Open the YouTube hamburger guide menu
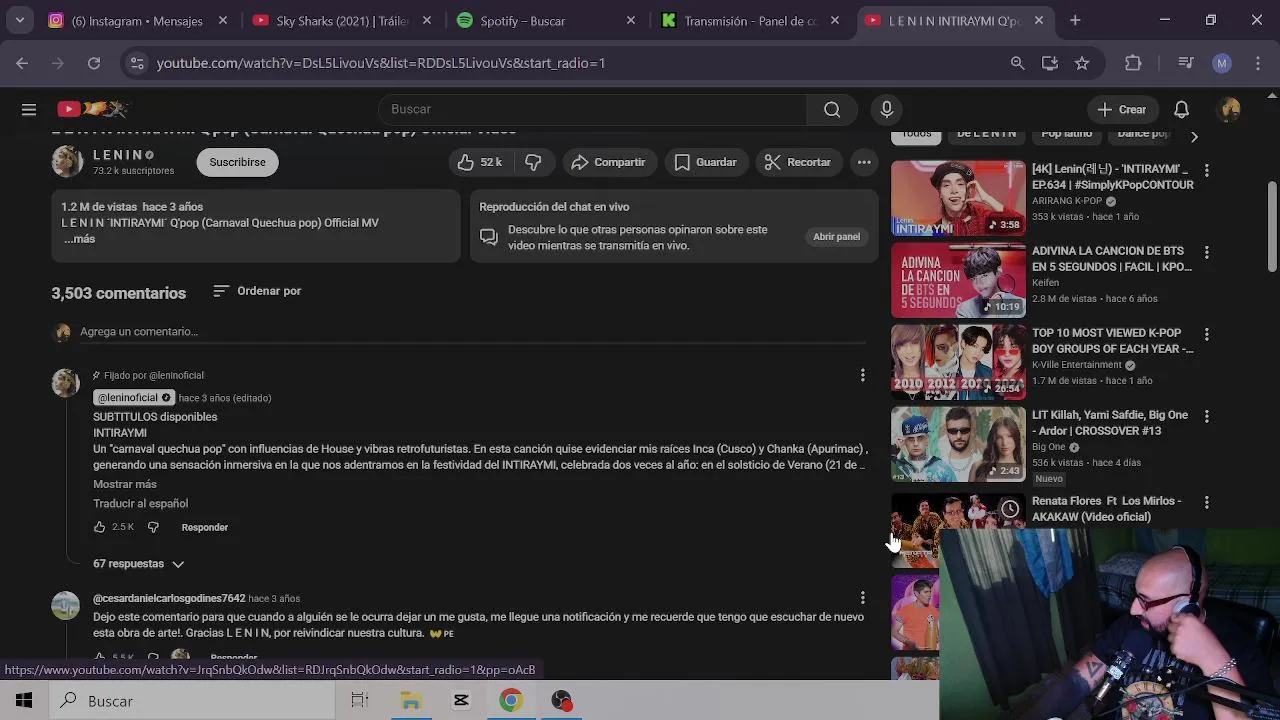The image size is (1280, 720). (x=29, y=109)
